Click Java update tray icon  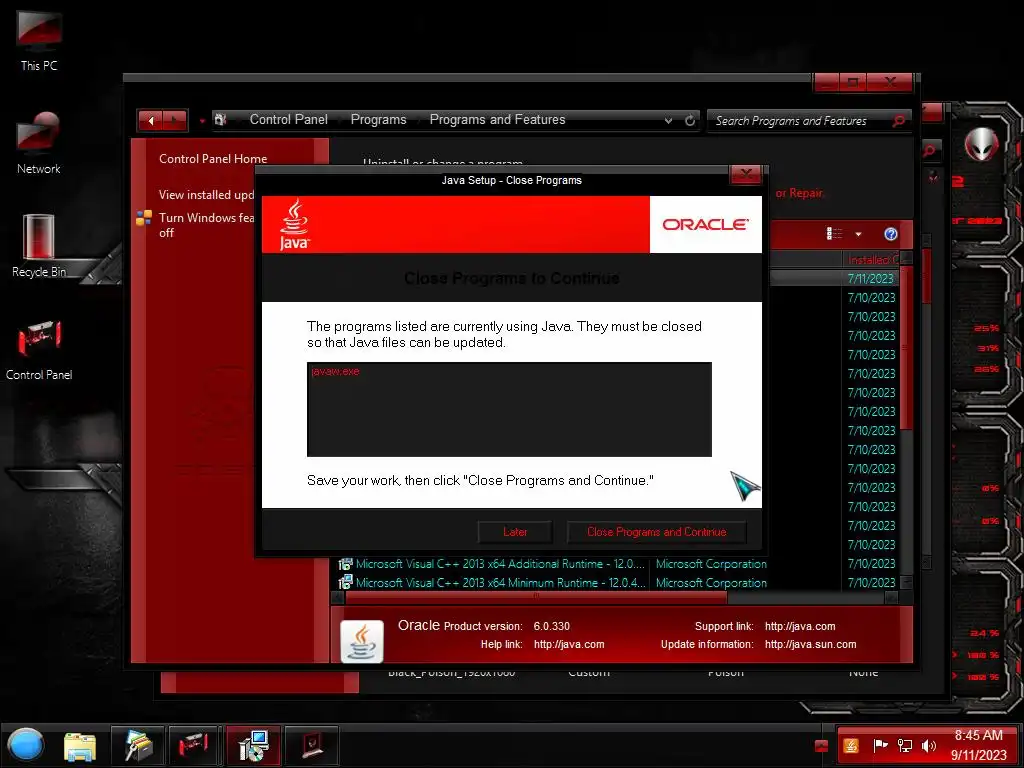[851, 746]
